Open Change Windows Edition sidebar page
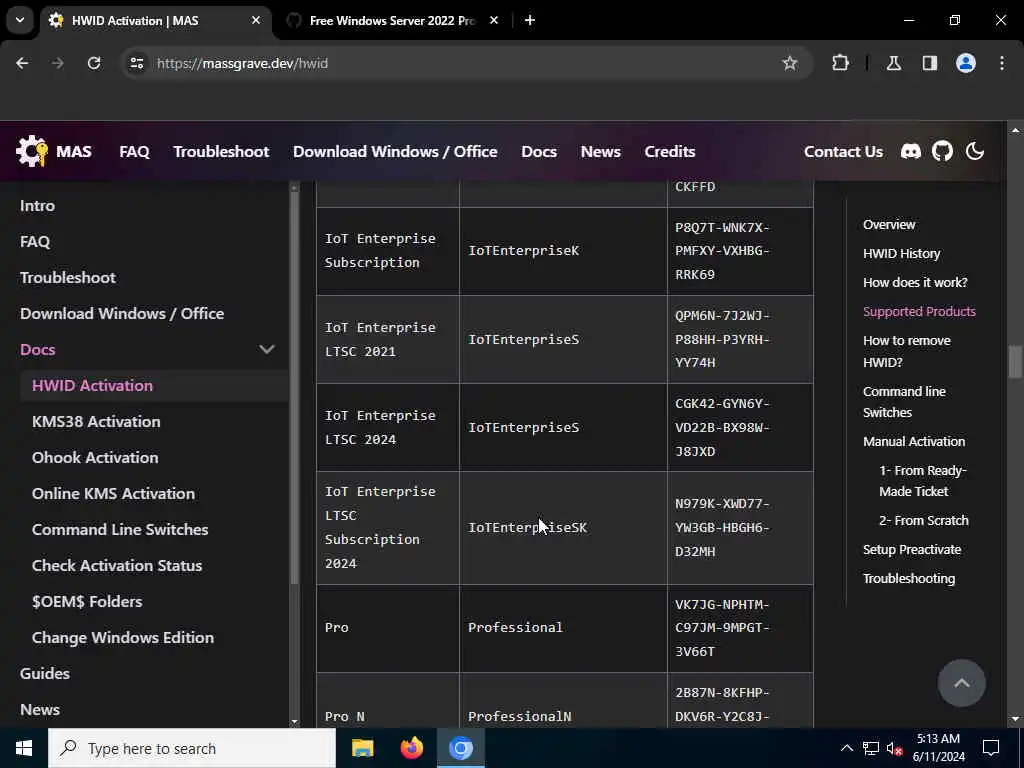The height and width of the screenshot is (768, 1024). click(123, 637)
